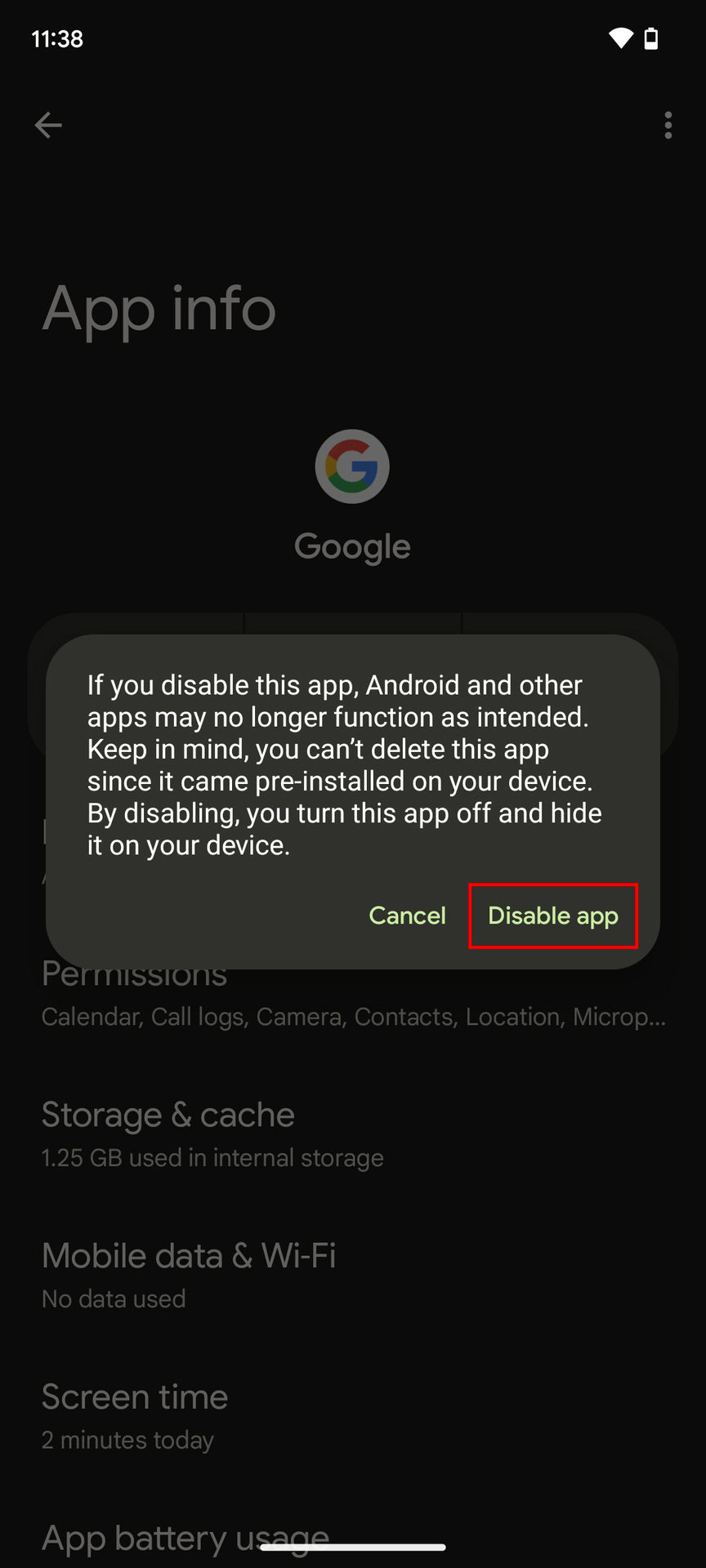Confirm with the Disable app button
706x1568 pixels.
click(553, 915)
